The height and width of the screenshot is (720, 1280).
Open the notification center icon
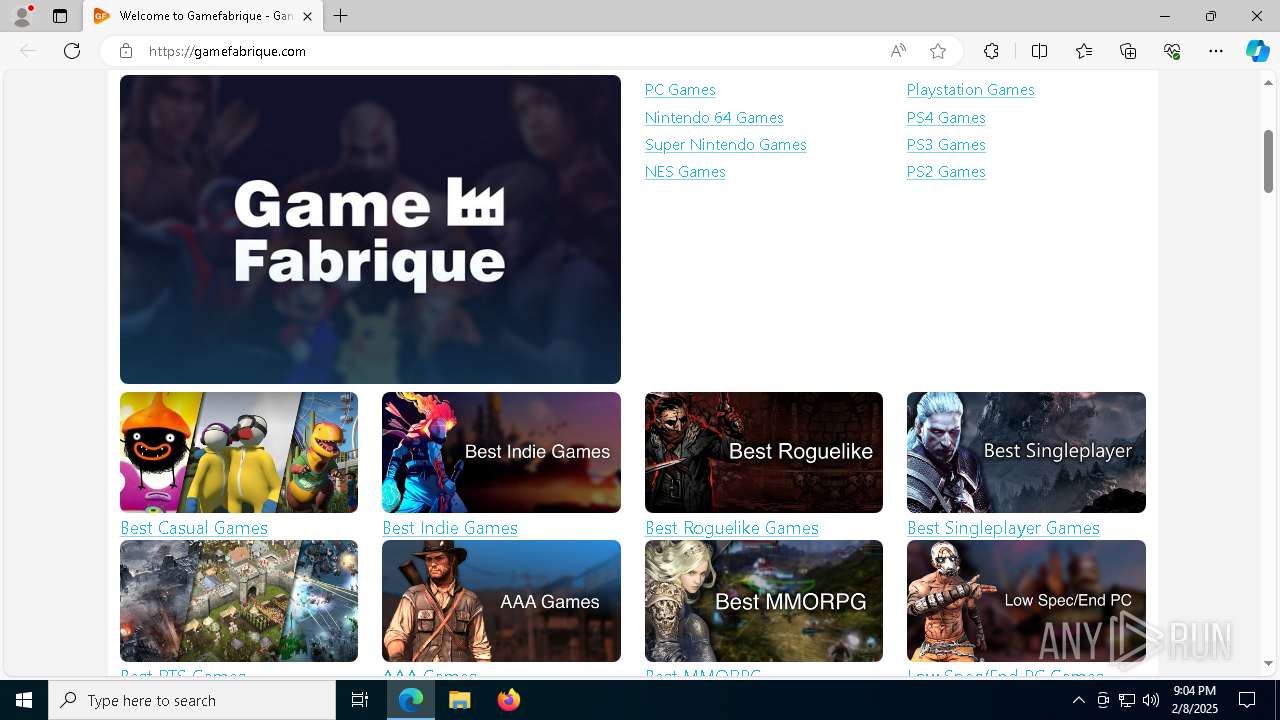(x=1247, y=700)
